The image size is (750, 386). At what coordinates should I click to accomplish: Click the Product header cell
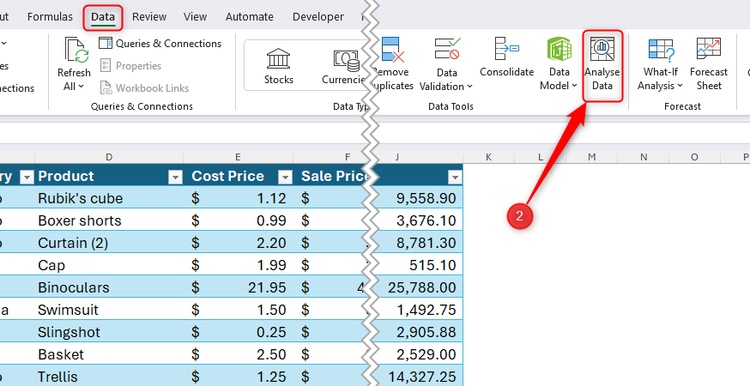coord(109,176)
